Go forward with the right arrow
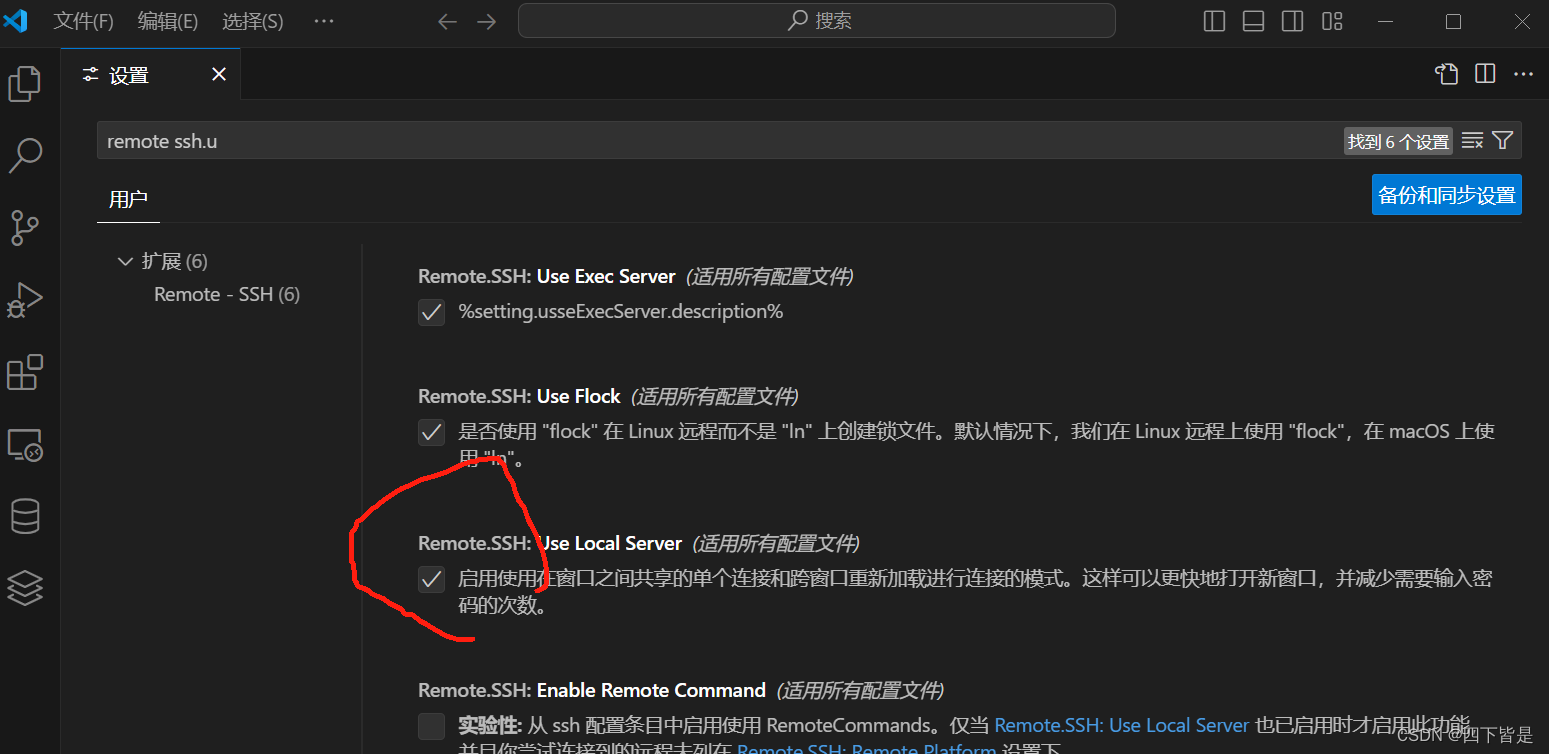This screenshot has width=1549, height=754. click(x=487, y=21)
